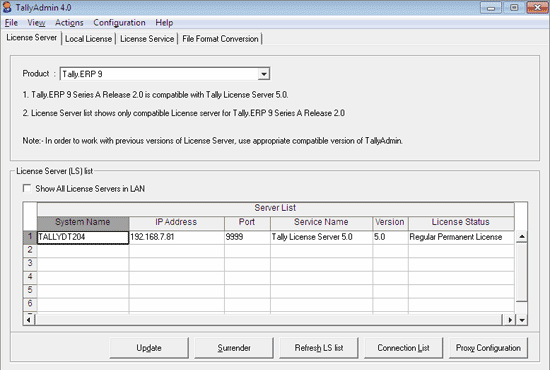Click the Update button
This screenshot has height=370, width=550.
[x=149, y=348]
